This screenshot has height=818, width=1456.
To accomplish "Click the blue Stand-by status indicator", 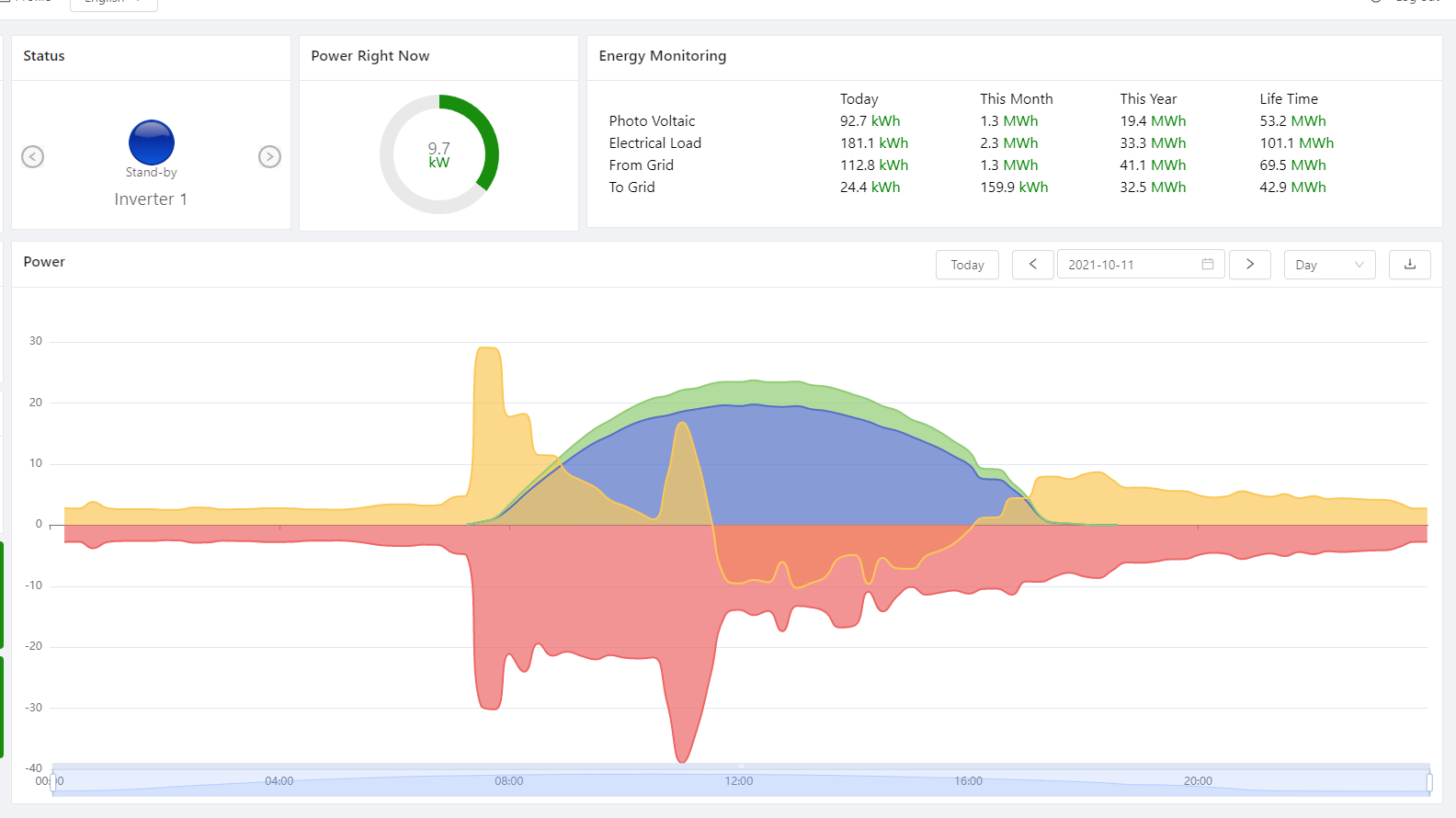I will 152,142.
